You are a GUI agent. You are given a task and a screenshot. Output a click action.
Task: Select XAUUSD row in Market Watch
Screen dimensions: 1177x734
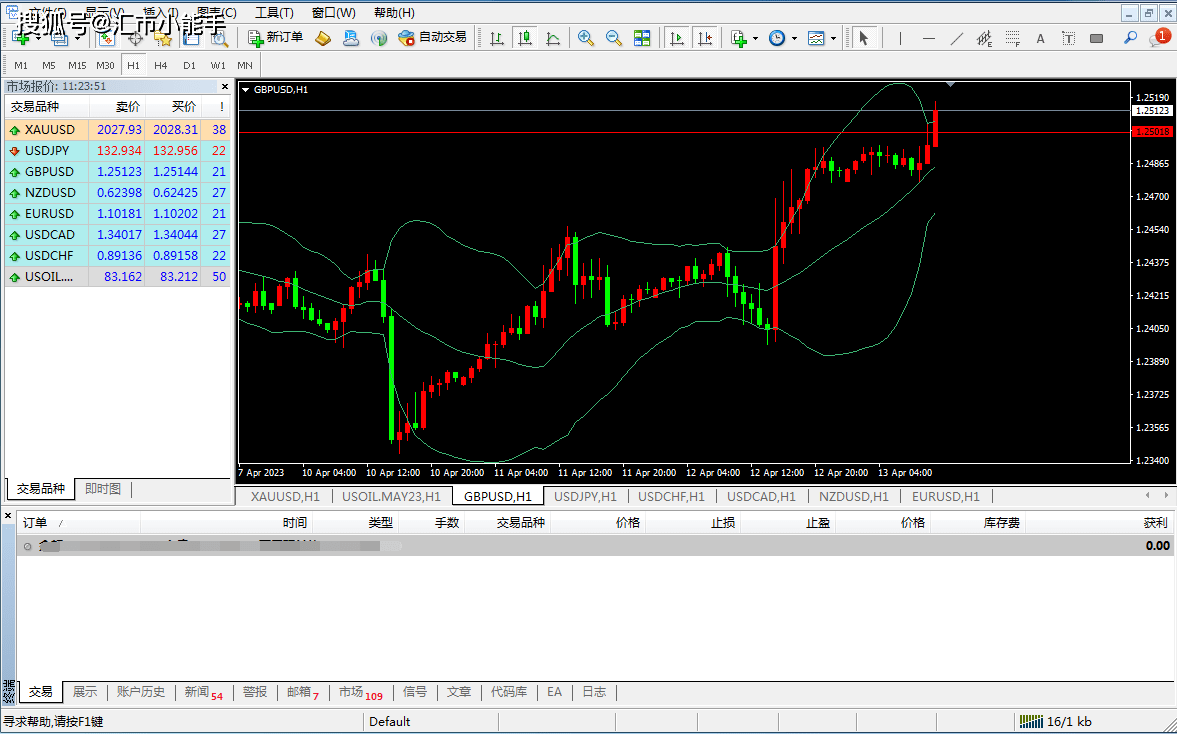(x=50, y=130)
